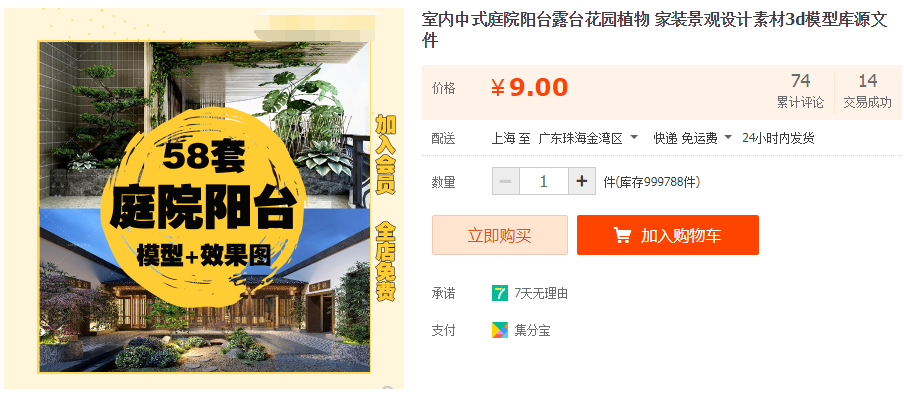
Task: Expand the 快递 免运费 shipping dropdown
Action: tap(692, 138)
